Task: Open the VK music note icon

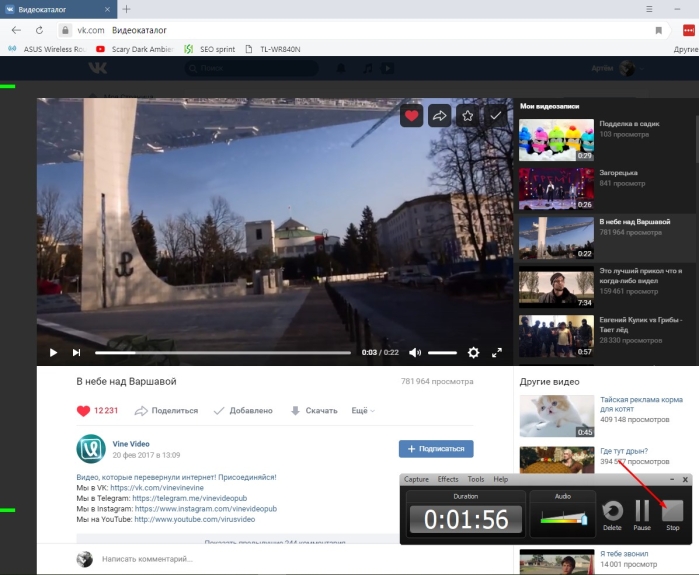Action: (x=367, y=68)
